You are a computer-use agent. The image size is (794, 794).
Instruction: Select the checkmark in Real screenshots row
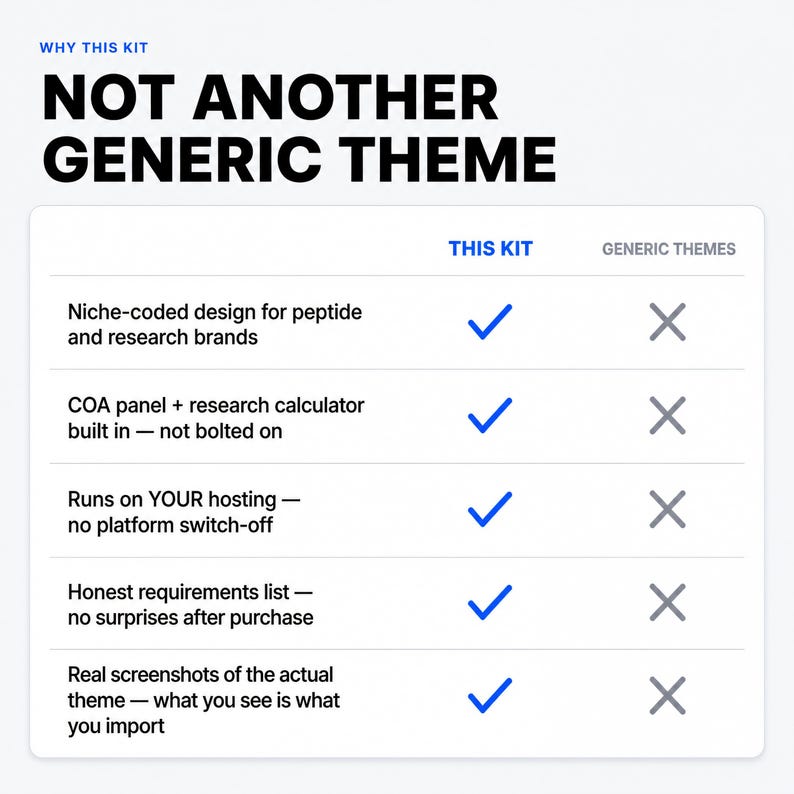tap(490, 695)
